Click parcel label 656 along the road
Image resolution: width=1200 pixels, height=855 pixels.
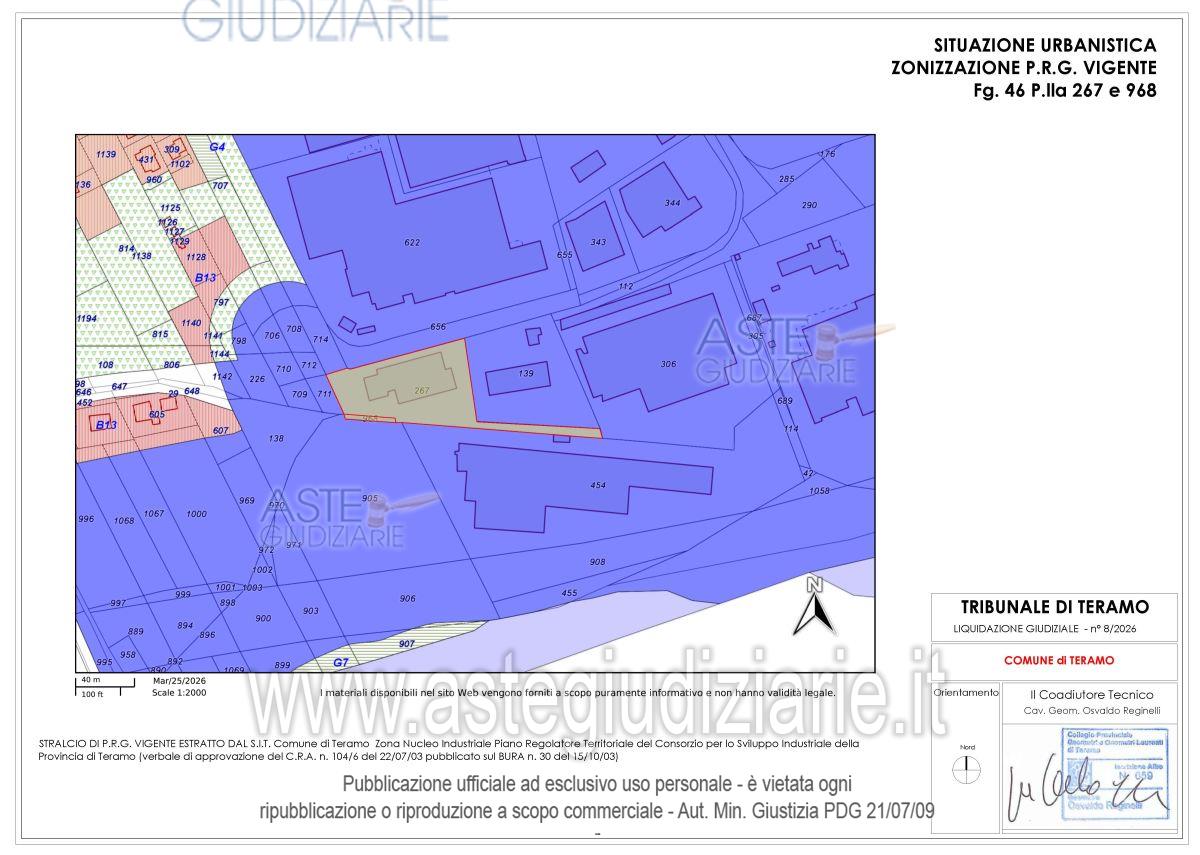(x=438, y=327)
